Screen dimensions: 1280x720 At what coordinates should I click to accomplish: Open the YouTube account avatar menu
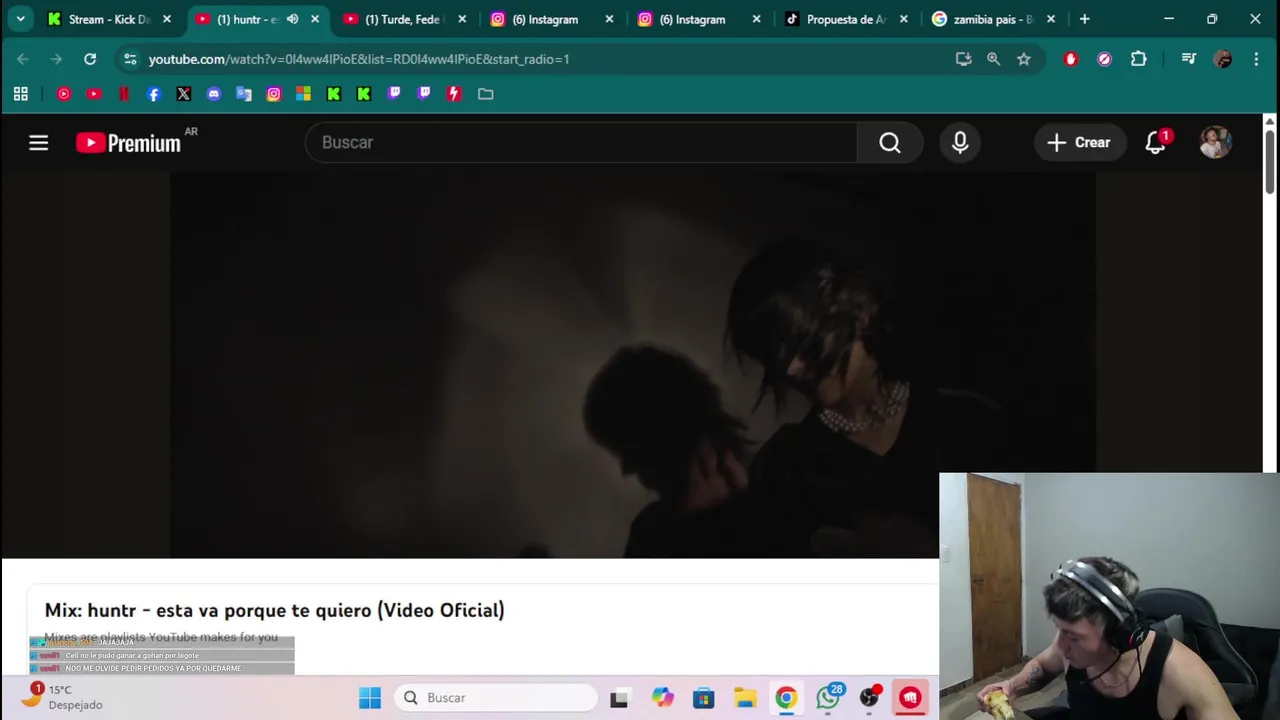[x=1215, y=143]
